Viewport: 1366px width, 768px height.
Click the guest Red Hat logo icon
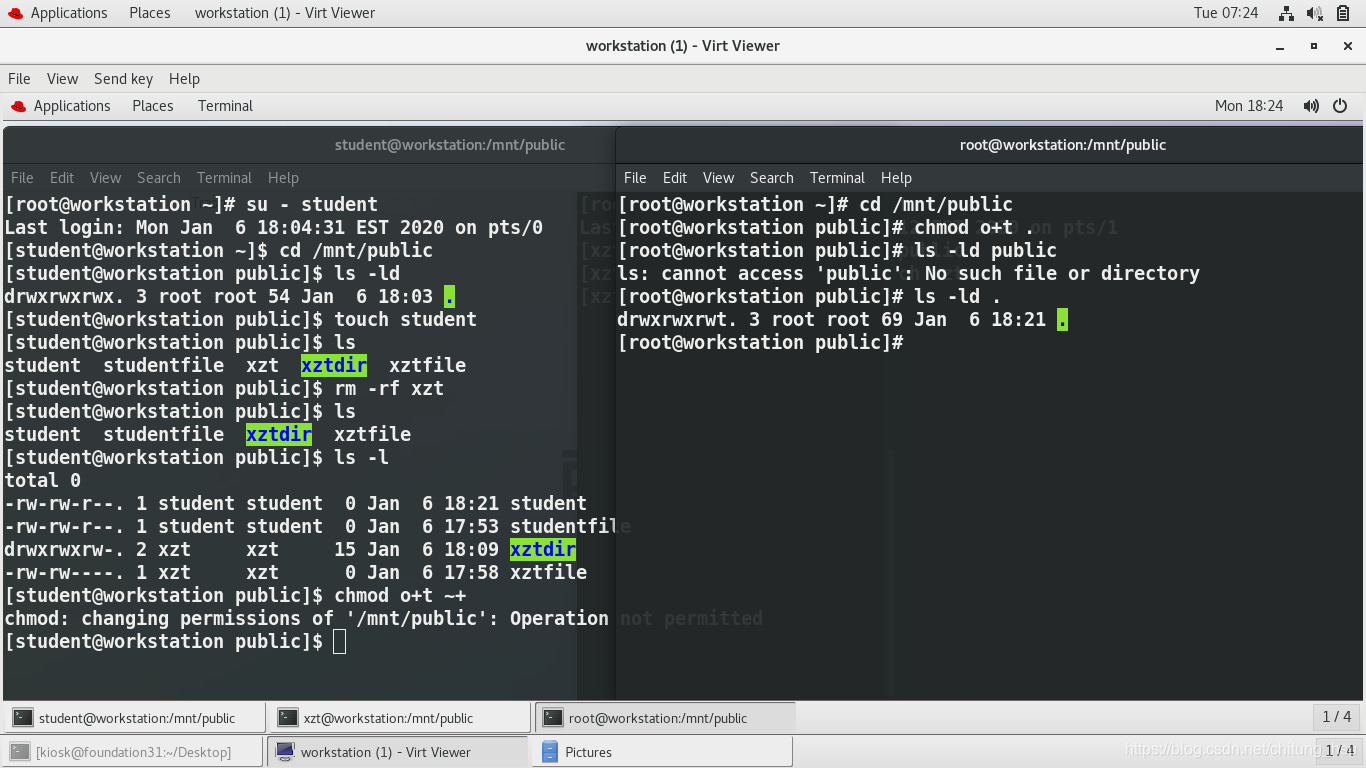tap(17, 106)
